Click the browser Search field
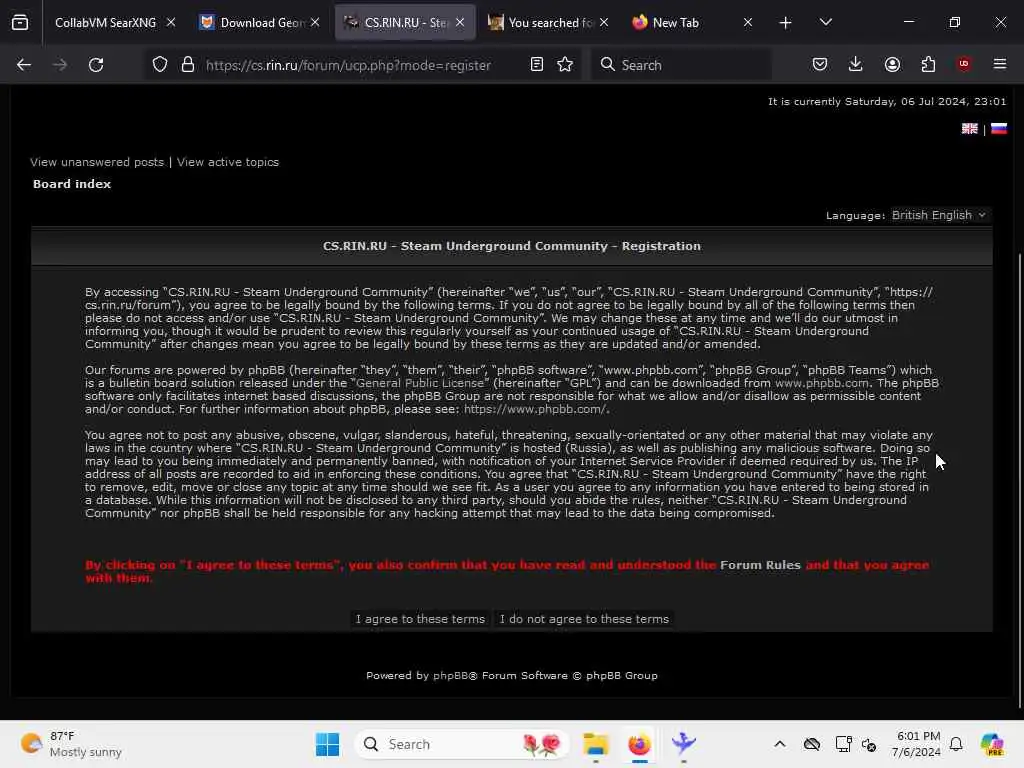 (x=682, y=65)
